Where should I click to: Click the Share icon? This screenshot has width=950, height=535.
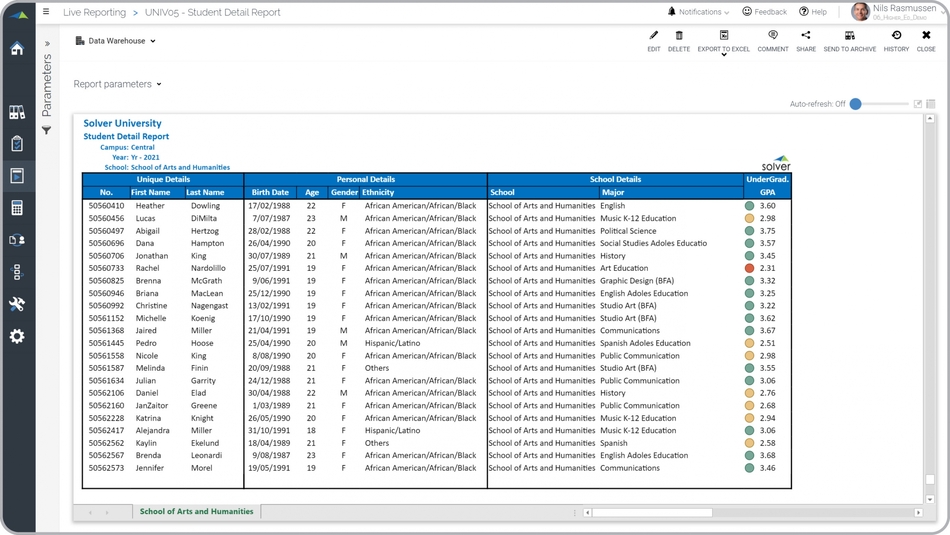coord(806,36)
